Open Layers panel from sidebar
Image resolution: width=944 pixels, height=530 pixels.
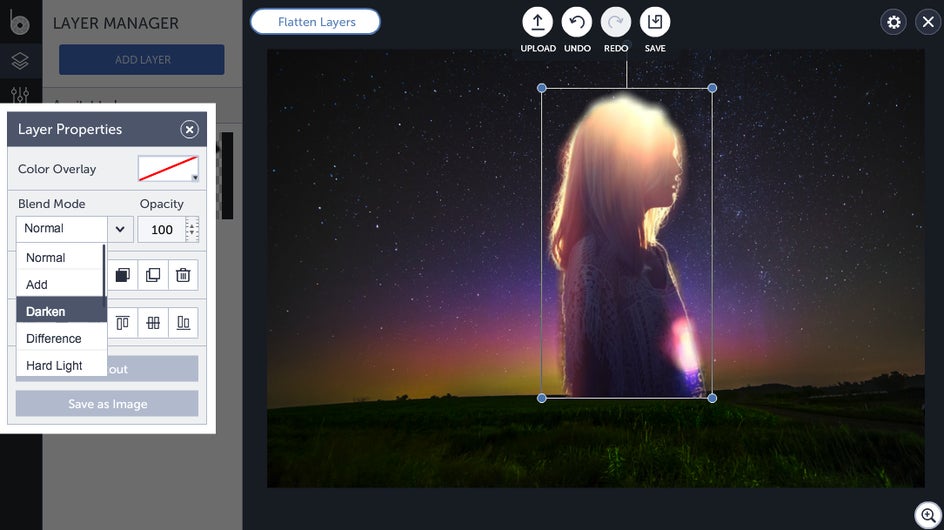click(x=20, y=60)
